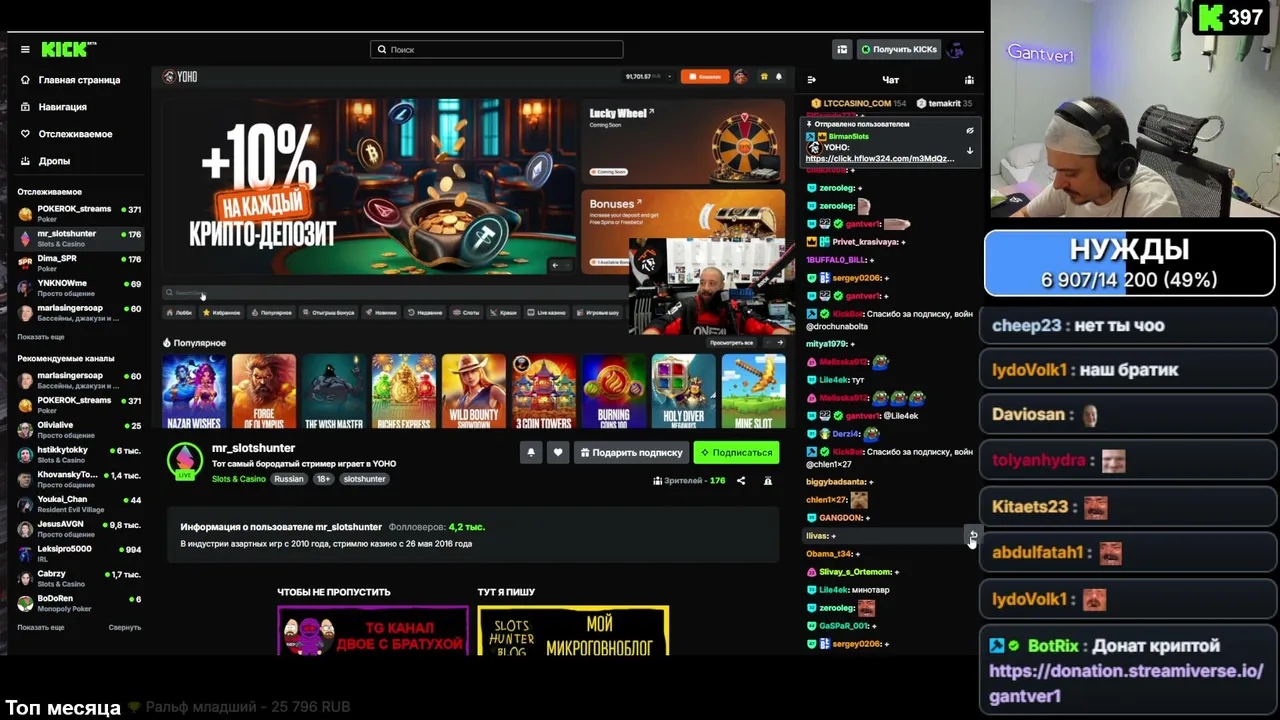Screen dimensions: 1280x720
Task: Open the chat users list icon
Action: coord(969,80)
